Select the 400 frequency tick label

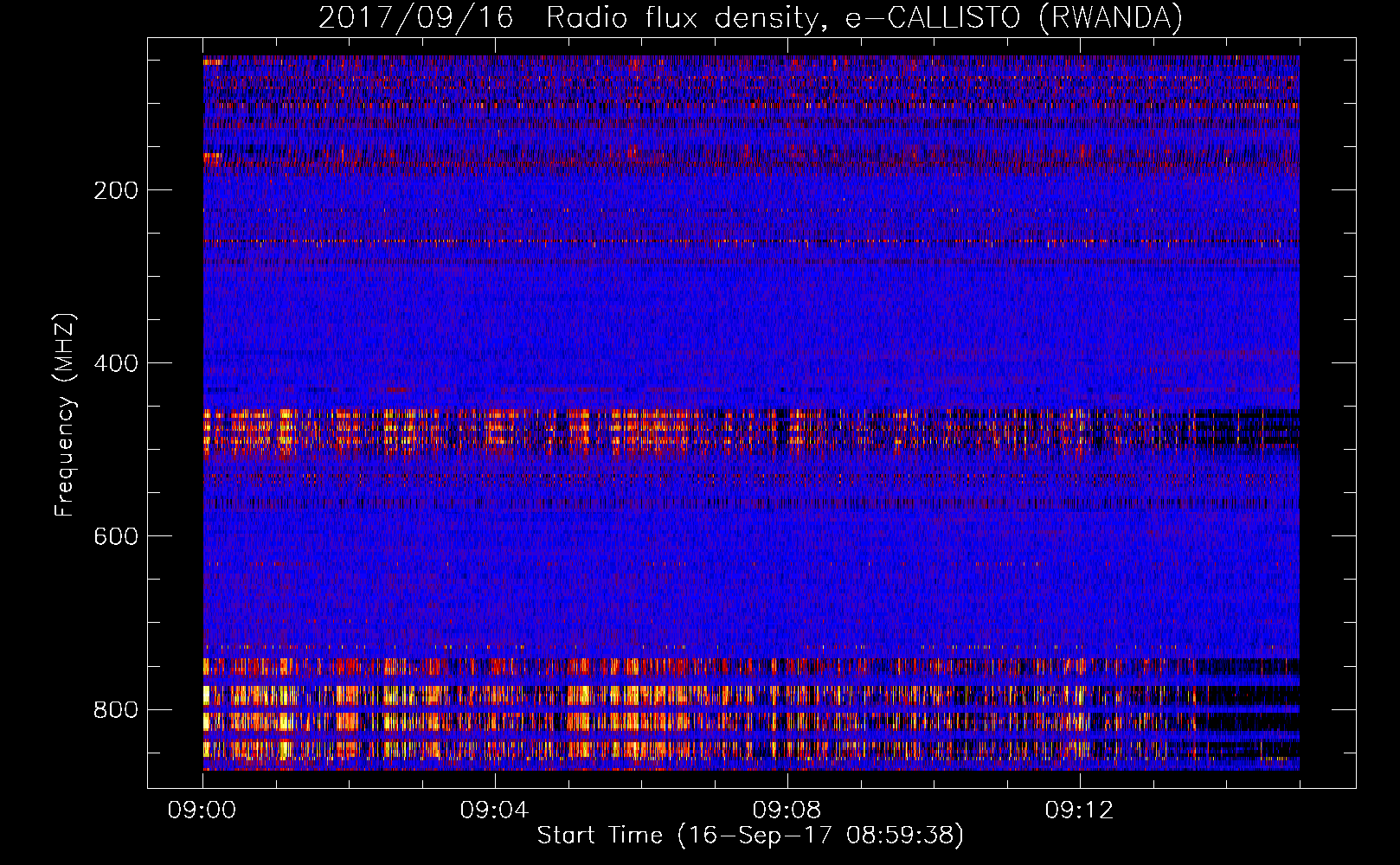(116, 363)
